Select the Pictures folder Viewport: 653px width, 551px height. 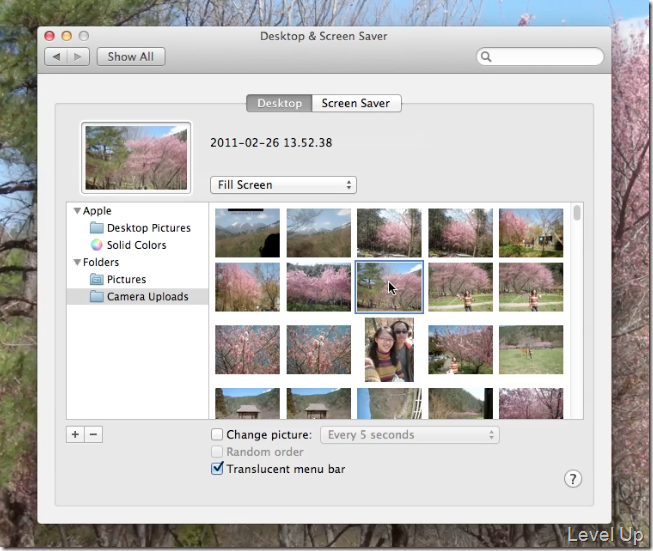pos(137,279)
